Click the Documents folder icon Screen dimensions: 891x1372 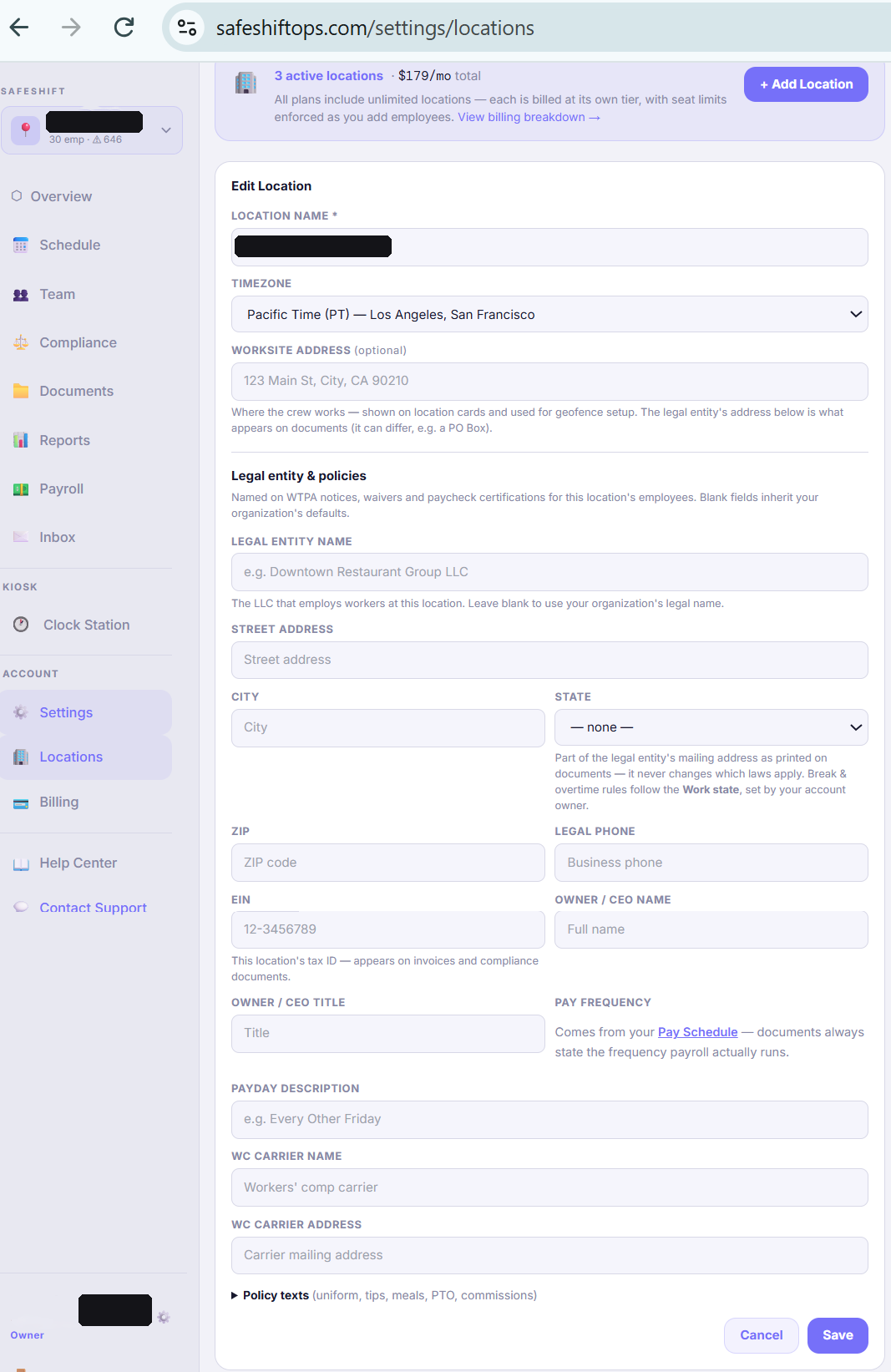[x=21, y=391]
